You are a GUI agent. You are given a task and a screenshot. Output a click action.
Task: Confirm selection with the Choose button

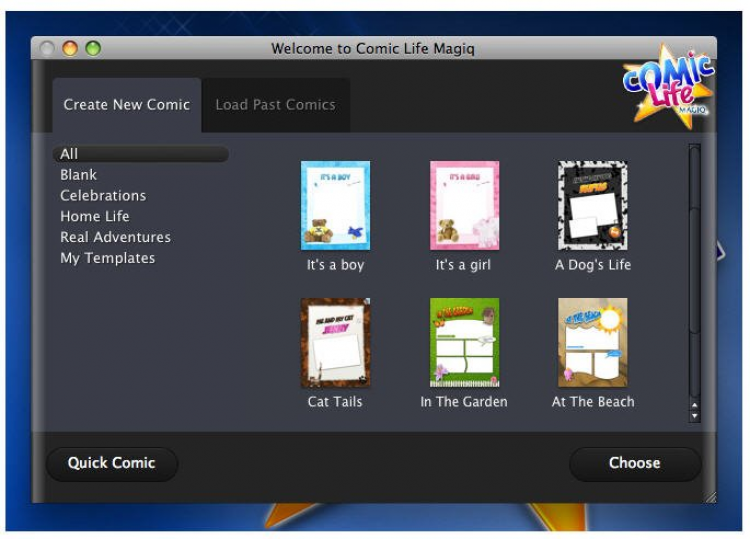[635, 463]
